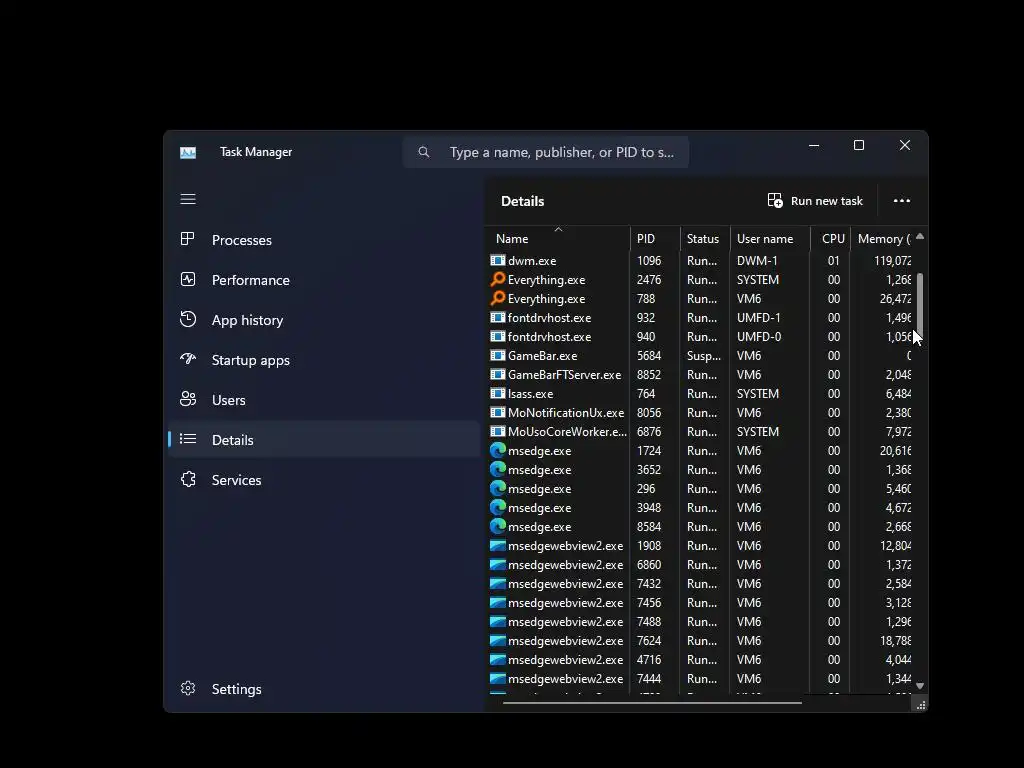Sort the list by Name column
1024x768 pixels.
click(558, 238)
